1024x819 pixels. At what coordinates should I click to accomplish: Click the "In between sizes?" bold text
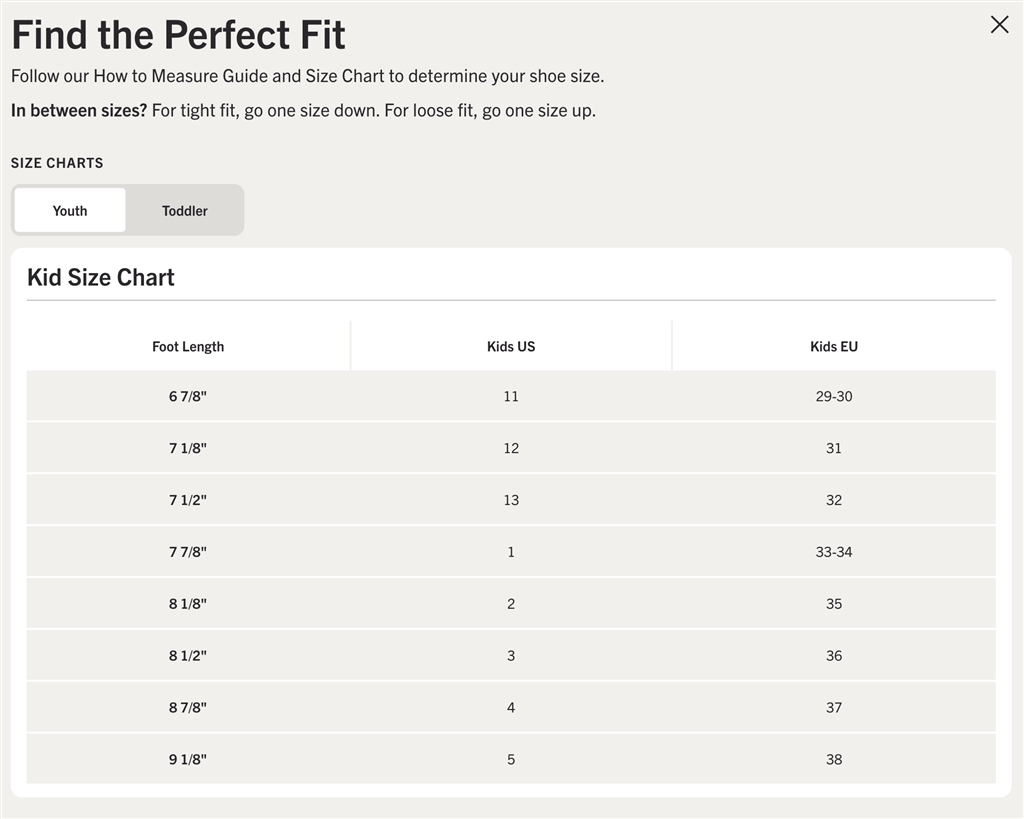click(x=79, y=110)
